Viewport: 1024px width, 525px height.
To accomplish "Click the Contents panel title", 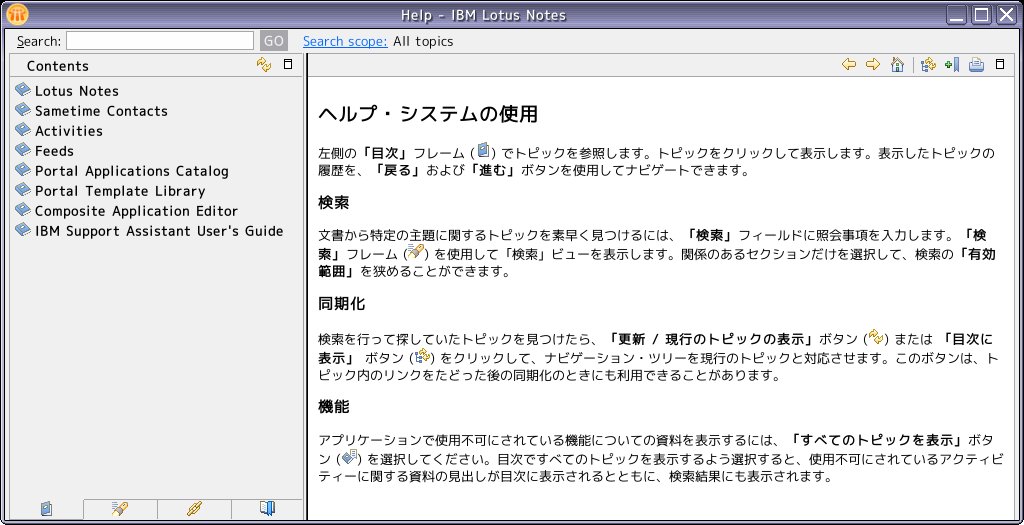I will click(57, 66).
